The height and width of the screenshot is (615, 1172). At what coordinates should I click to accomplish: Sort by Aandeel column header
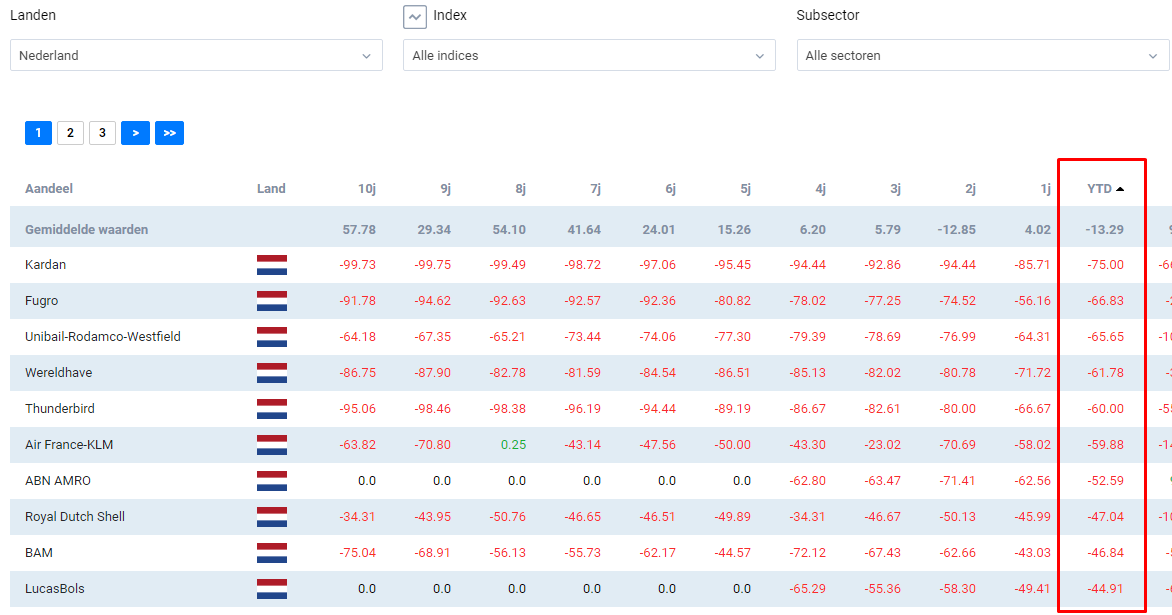click(49, 188)
